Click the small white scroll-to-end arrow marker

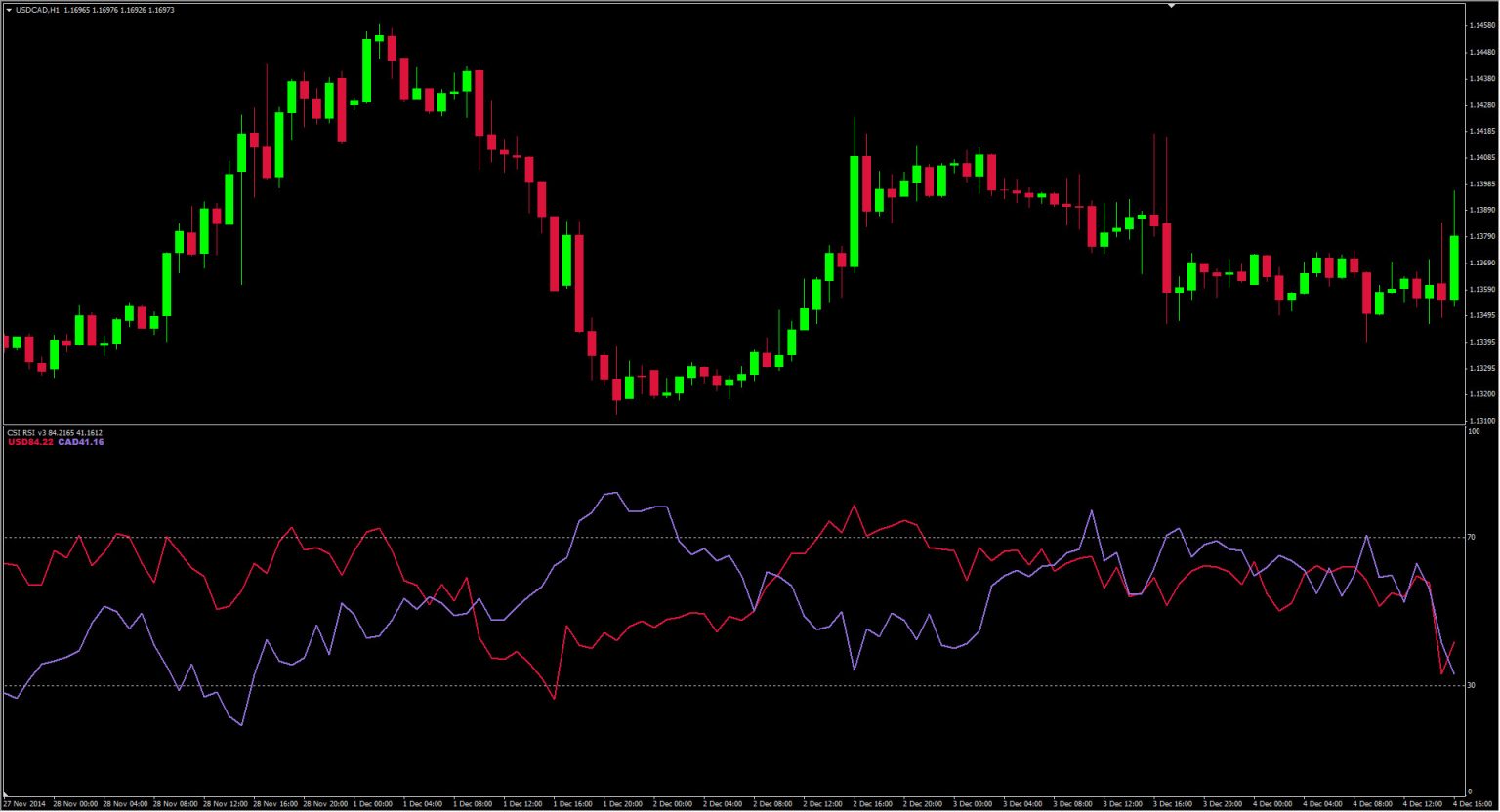(x=1170, y=5)
